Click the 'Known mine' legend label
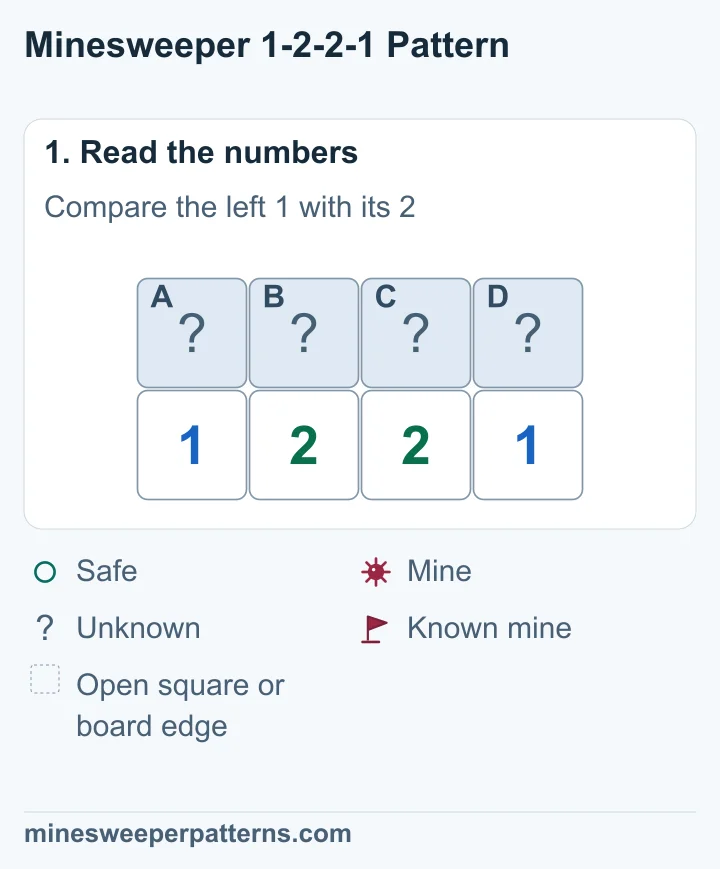The height and width of the screenshot is (869, 720). point(489,628)
